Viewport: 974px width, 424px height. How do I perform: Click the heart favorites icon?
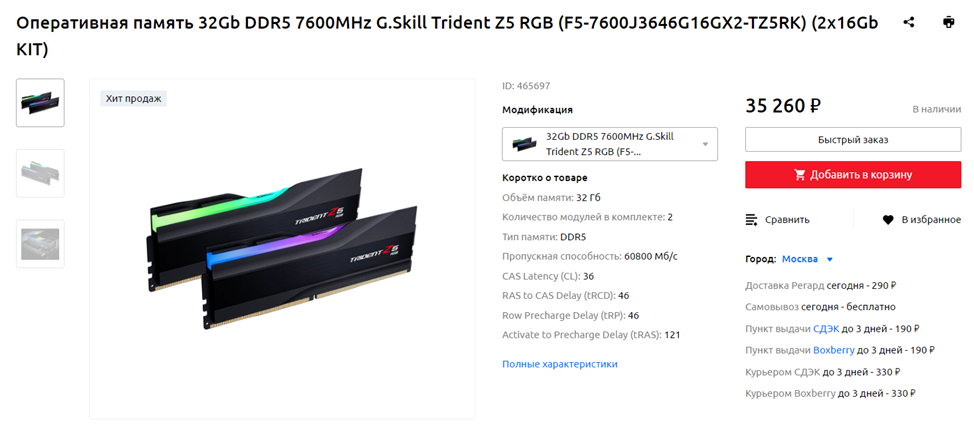tap(888, 220)
